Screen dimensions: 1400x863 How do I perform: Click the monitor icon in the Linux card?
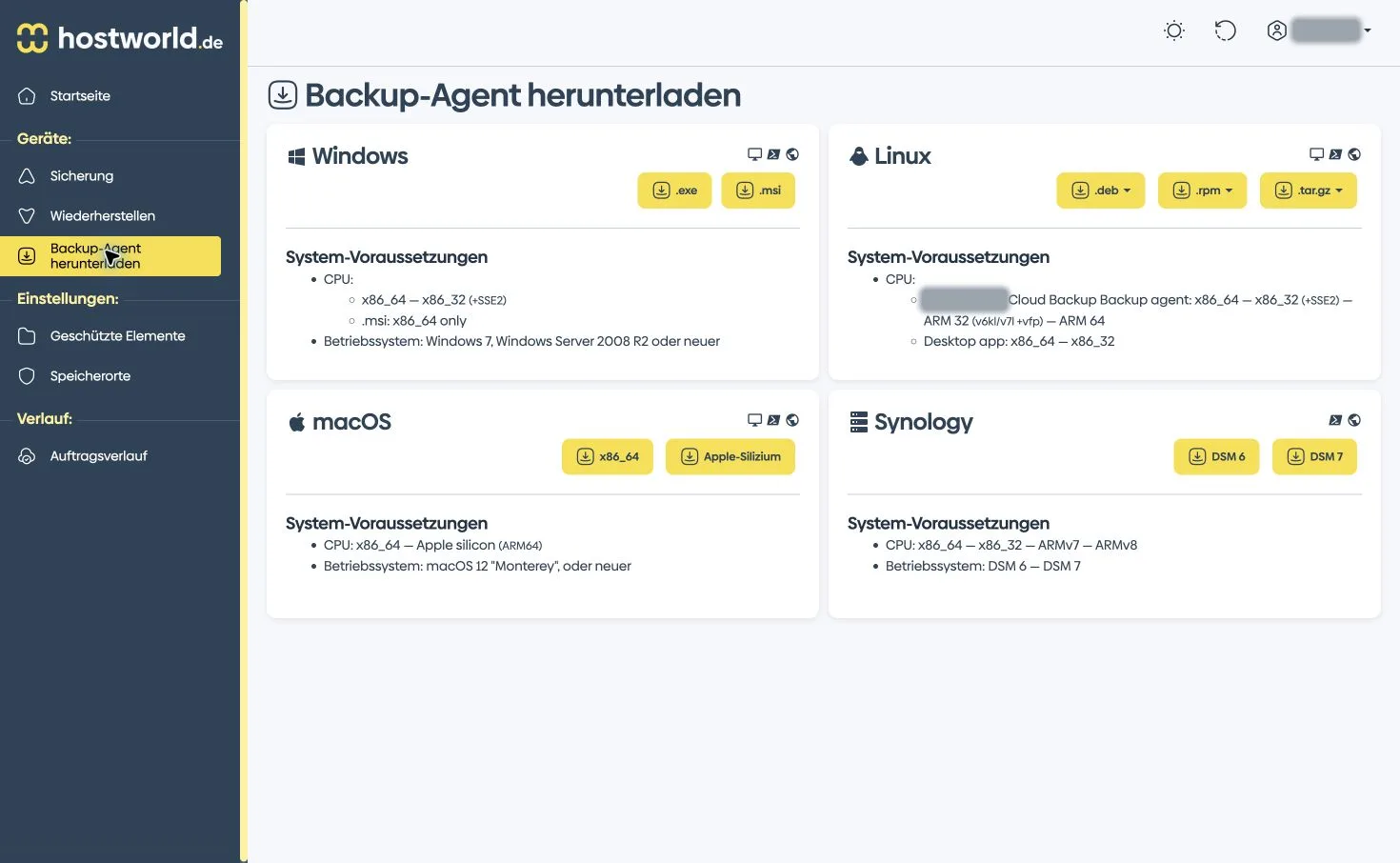[1316, 154]
